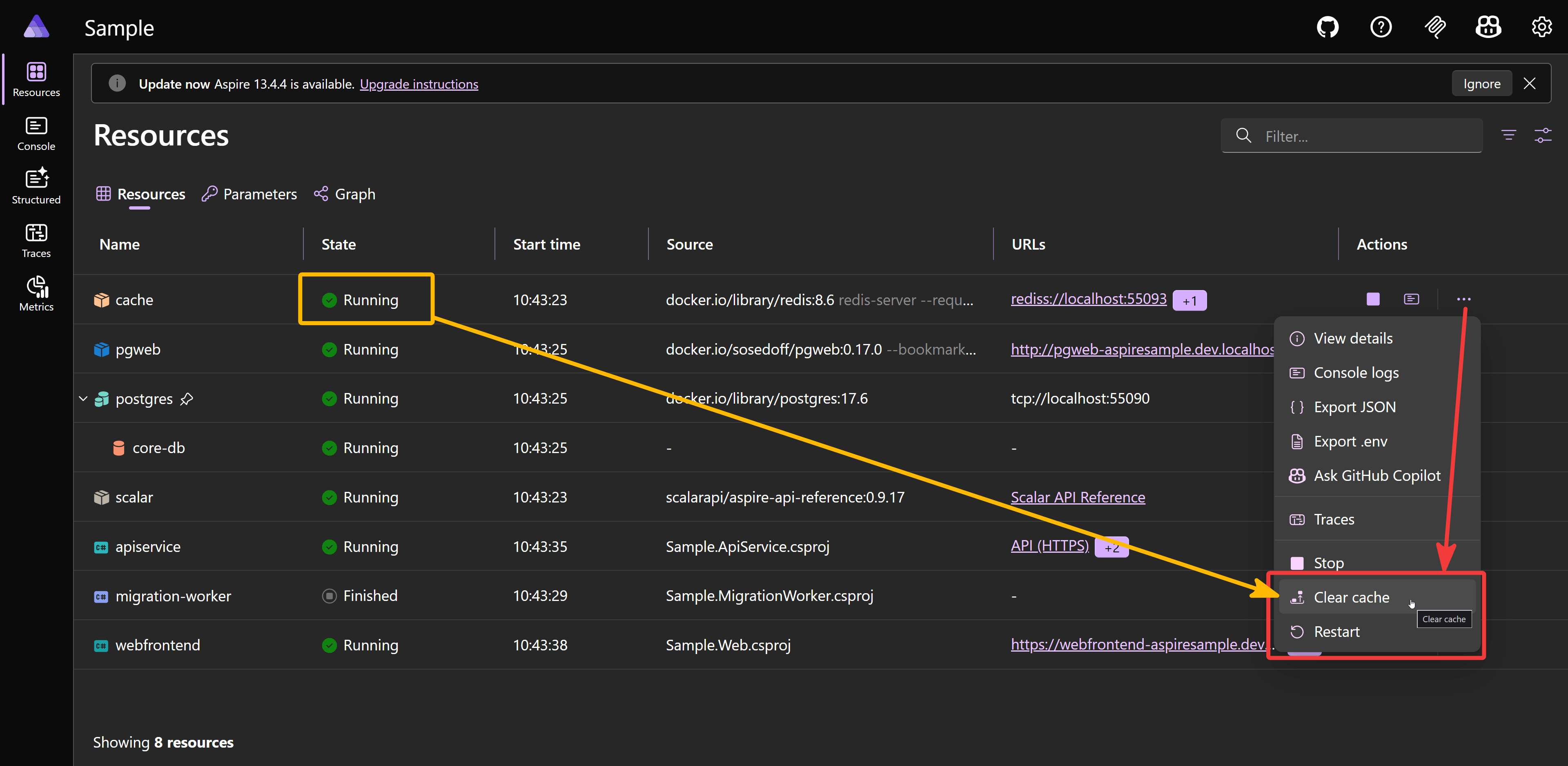1568x766 pixels.
Task: Choose Export .env from the menu
Action: tap(1377, 442)
